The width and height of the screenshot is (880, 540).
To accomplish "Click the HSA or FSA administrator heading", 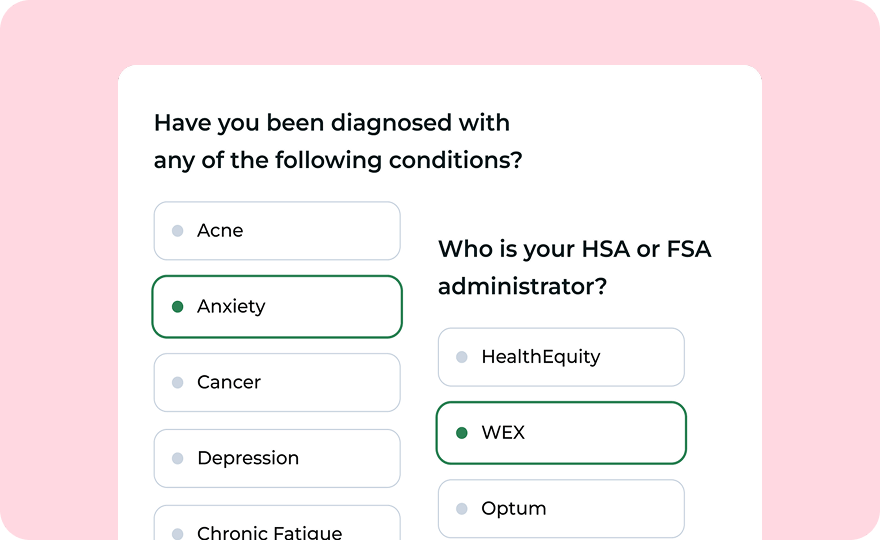I will pyautogui.click(x=574, y=267).
